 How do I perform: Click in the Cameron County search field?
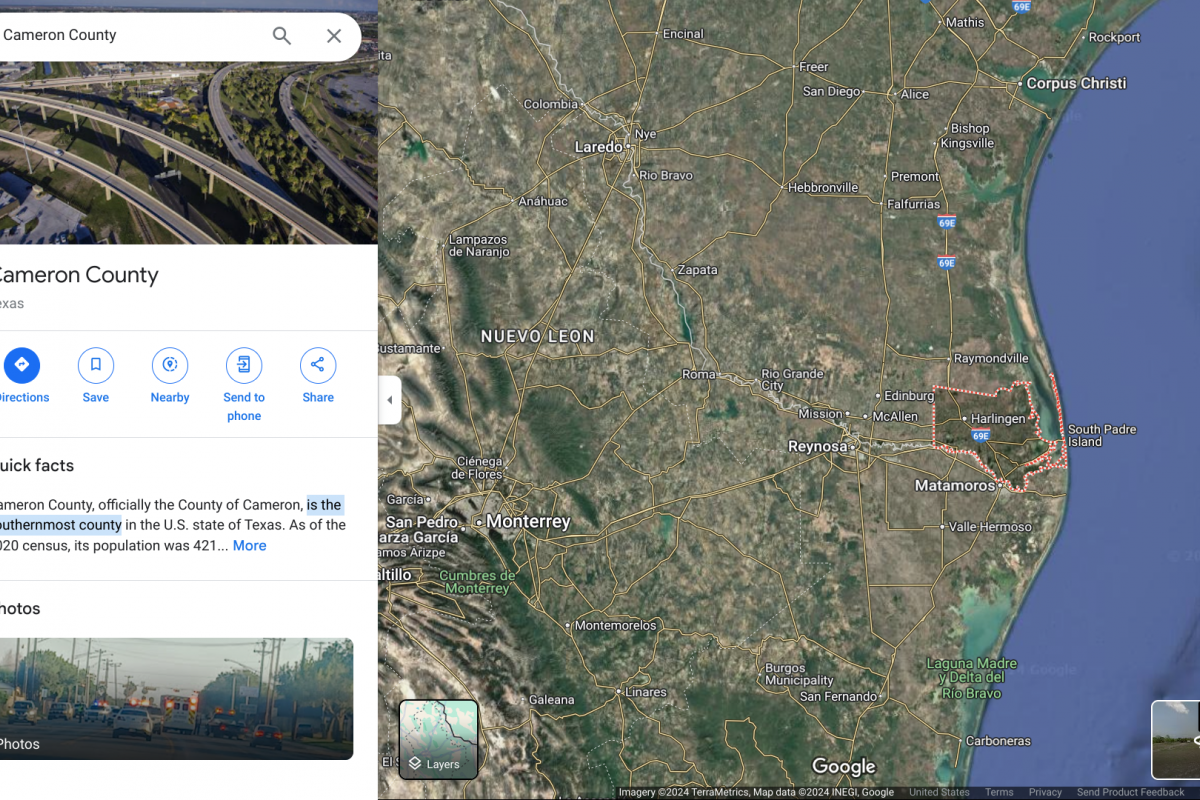[130, 36]
